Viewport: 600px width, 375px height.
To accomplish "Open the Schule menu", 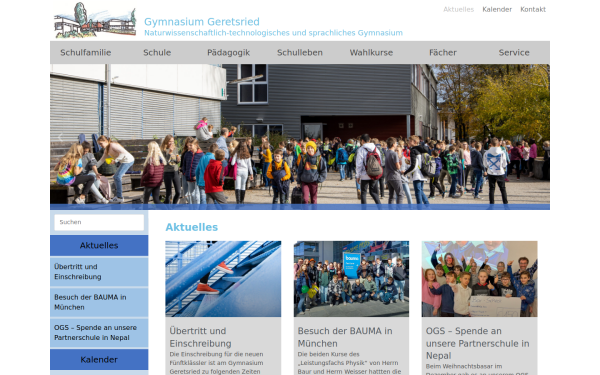I will point(157,53).
